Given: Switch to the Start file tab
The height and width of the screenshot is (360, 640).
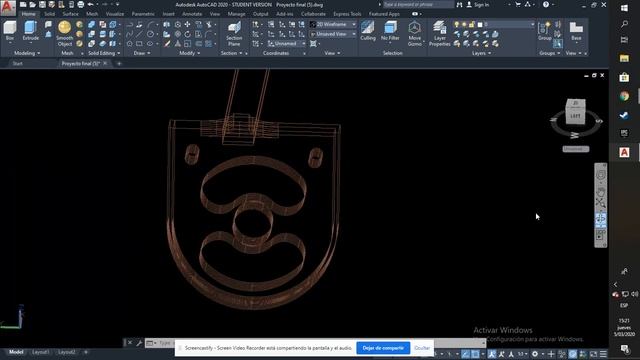Looking at the screenshot, I should (18, 64).
